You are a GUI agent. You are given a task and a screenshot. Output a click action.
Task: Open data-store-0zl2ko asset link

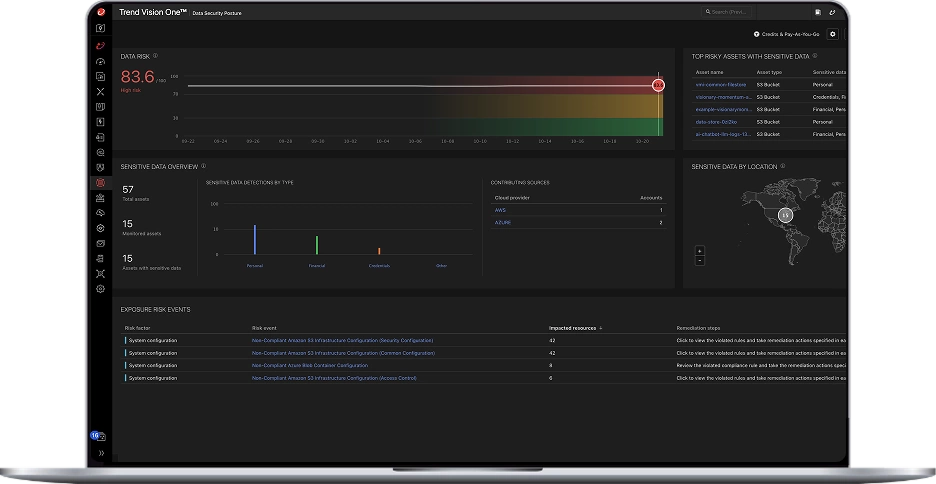[x=715, y=121]
